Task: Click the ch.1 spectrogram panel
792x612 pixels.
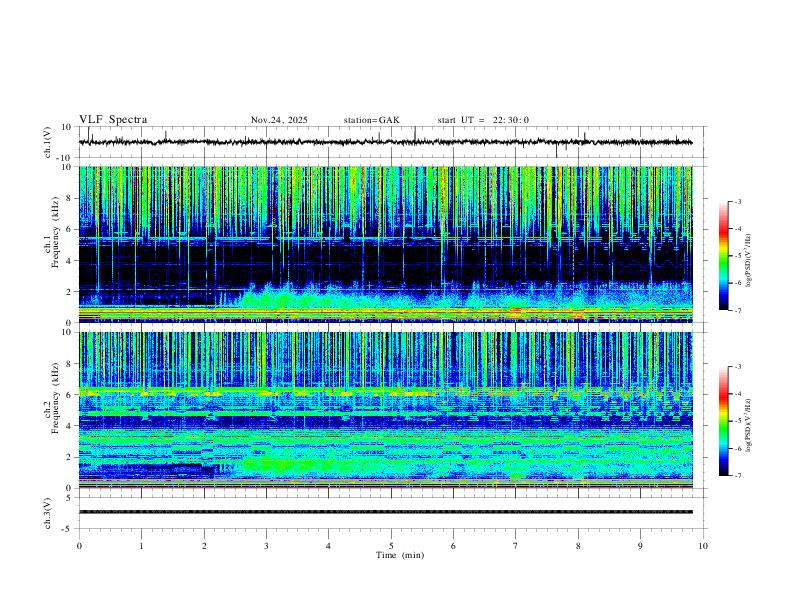Action: pyautogui.click(x=385, y=244)
